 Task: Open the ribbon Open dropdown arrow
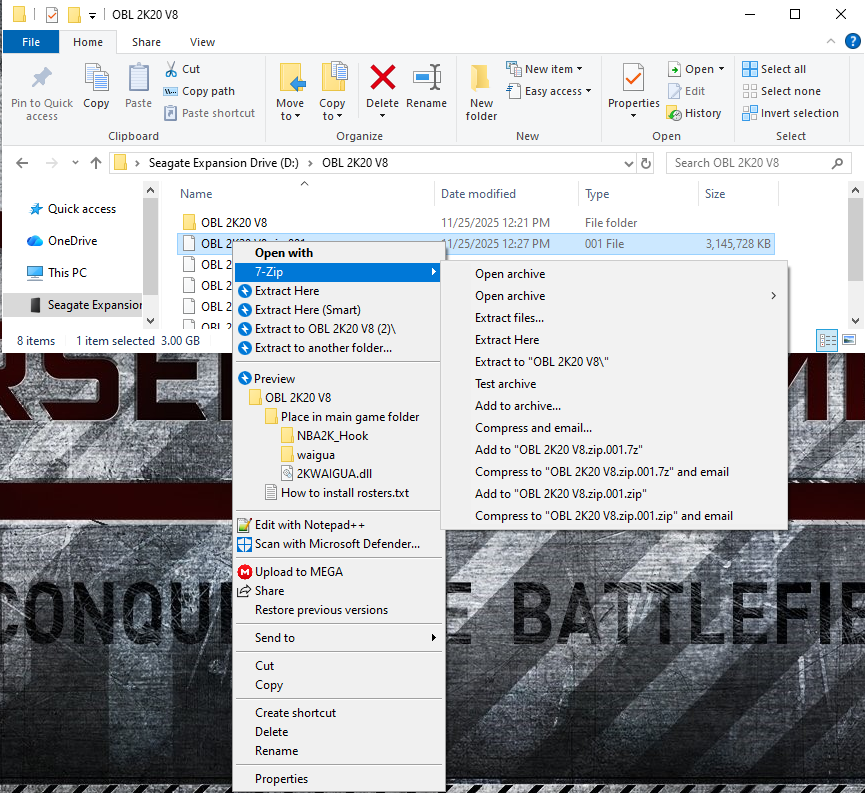pyautogui.click(x=722, y=69)
